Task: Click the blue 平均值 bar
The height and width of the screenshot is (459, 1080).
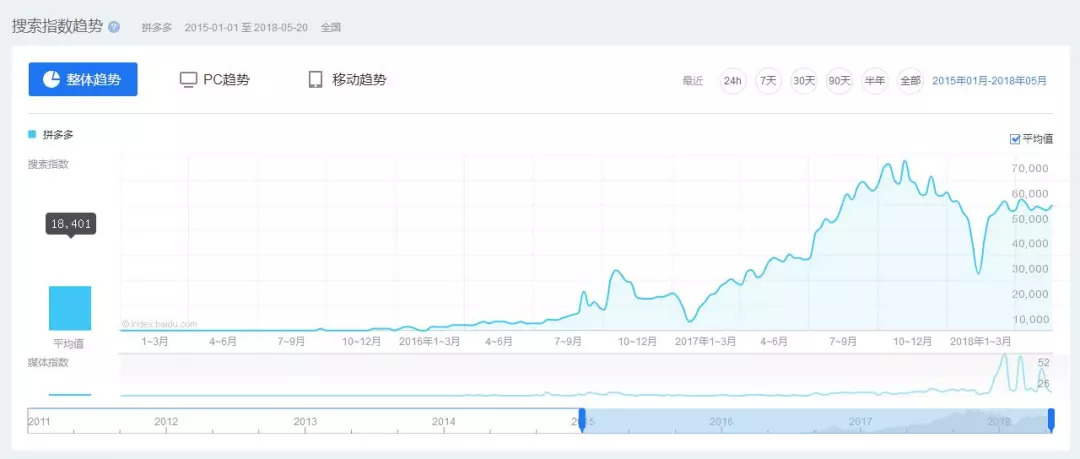Action: click(70, 308)
